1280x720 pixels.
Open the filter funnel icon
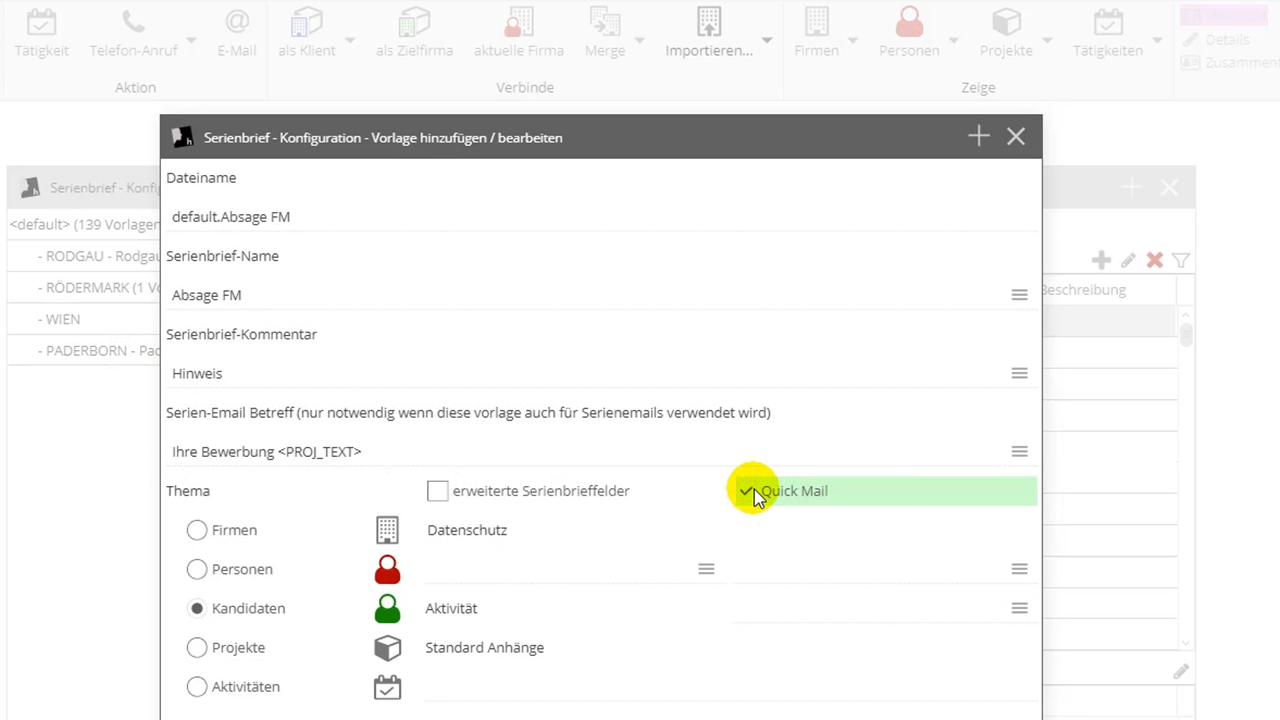coord(1181,260)
